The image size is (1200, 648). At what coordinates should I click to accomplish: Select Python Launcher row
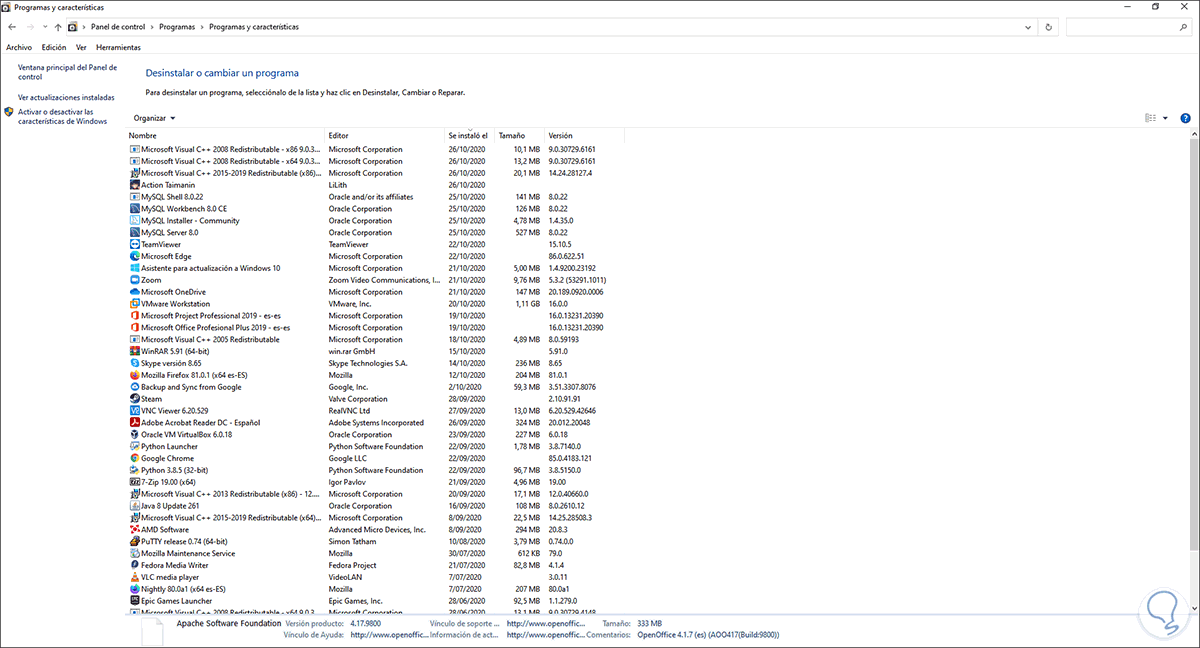click(376, 447)
